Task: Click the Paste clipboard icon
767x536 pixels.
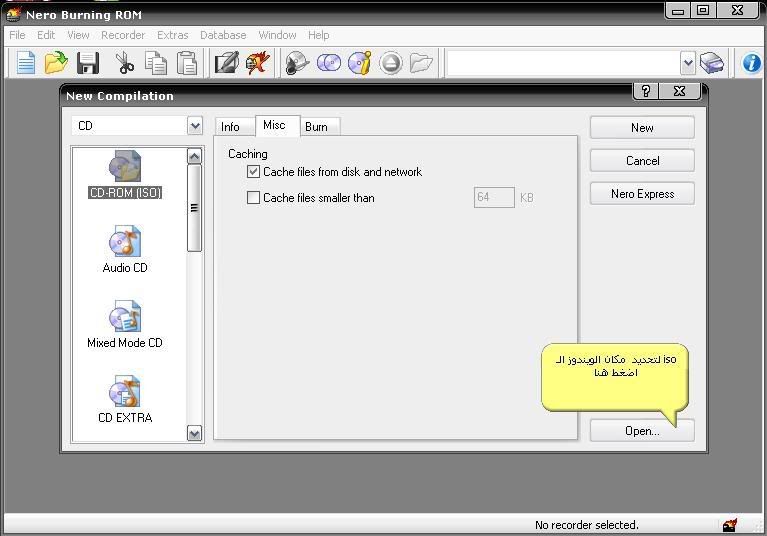Action: [x=187, y=63]
